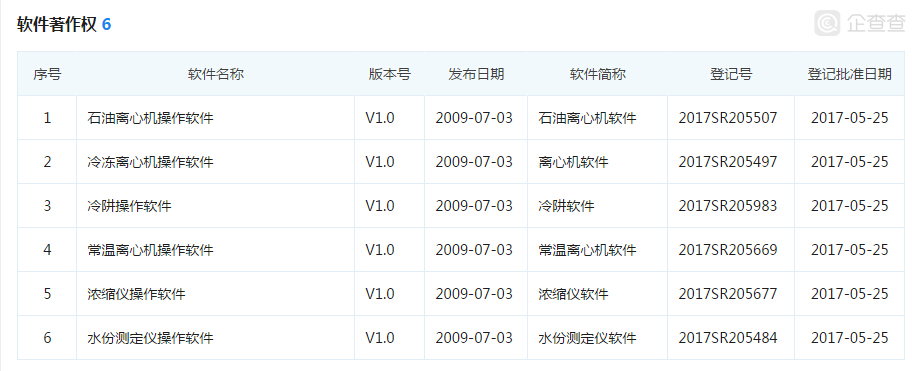Click version V1.0 in 冷阱操作软件 row
912x371 pixels.
click(380, 206)
